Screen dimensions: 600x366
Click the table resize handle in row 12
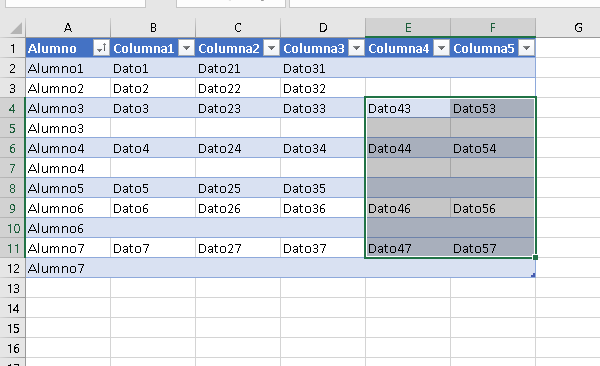click(x=533, y=275)
